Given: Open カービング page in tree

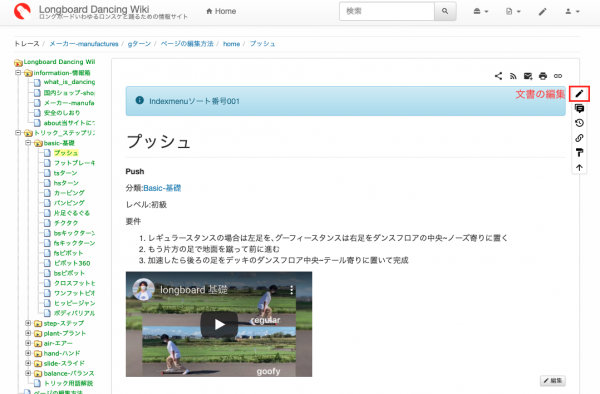Looking at the screenshot, I should pyautogui.click(x=69, y=193).
